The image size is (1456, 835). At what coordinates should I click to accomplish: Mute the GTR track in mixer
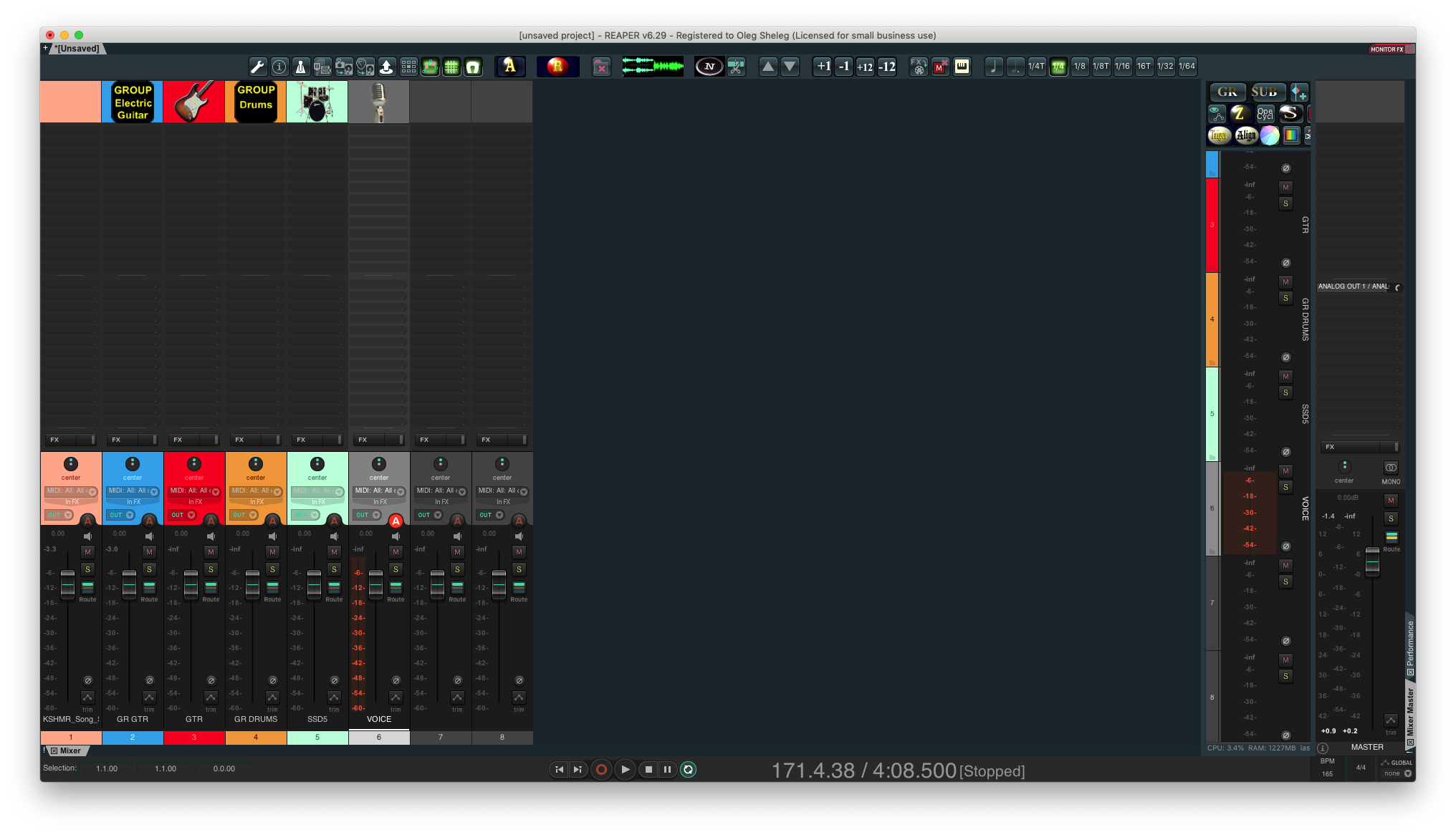(211, 551)
